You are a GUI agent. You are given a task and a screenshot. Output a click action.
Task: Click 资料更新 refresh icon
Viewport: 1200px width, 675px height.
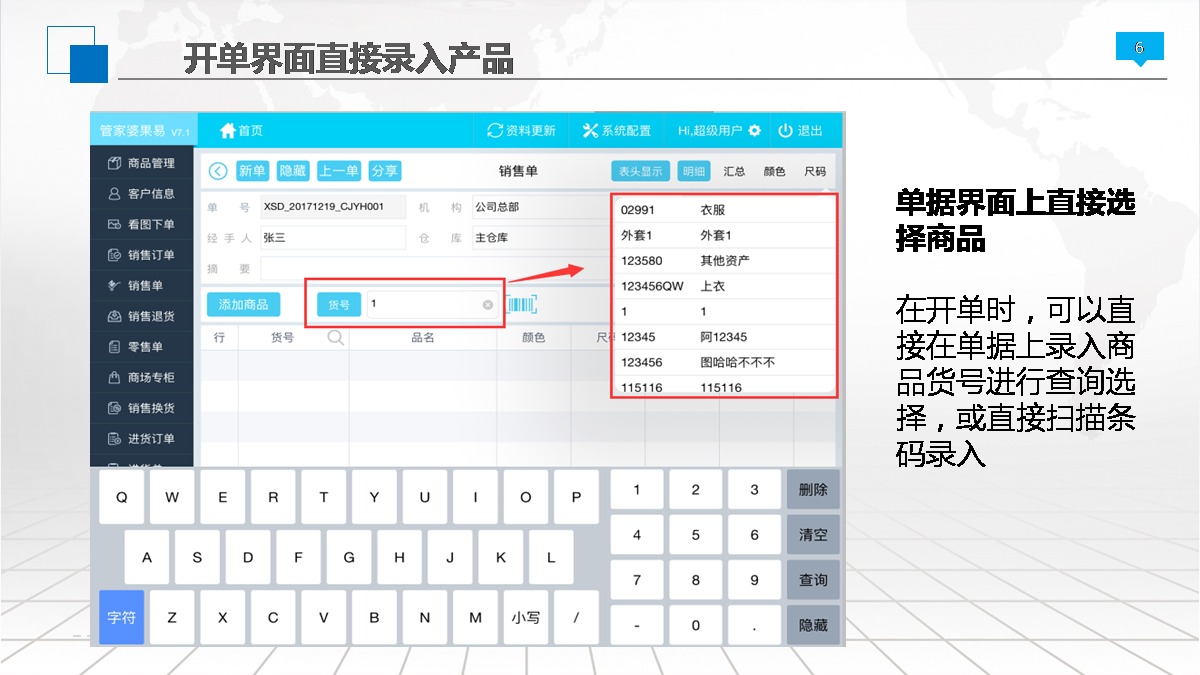coord(494,131)
